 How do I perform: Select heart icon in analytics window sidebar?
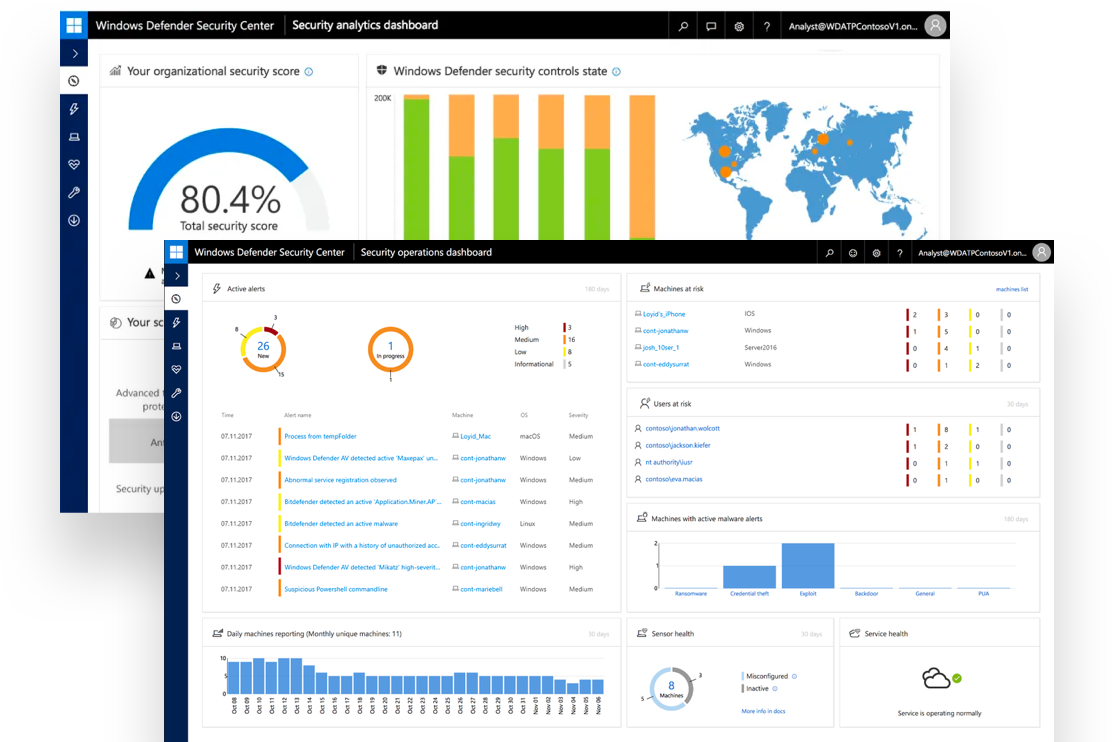pyautogui.click(x=74, y=164)
